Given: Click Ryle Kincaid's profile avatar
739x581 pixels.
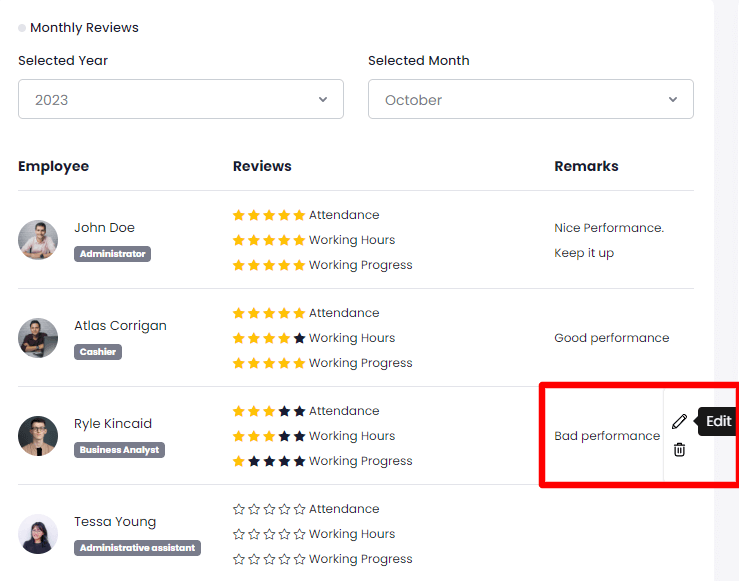Looking at the screenshot, I should click(x=38, y=436).
